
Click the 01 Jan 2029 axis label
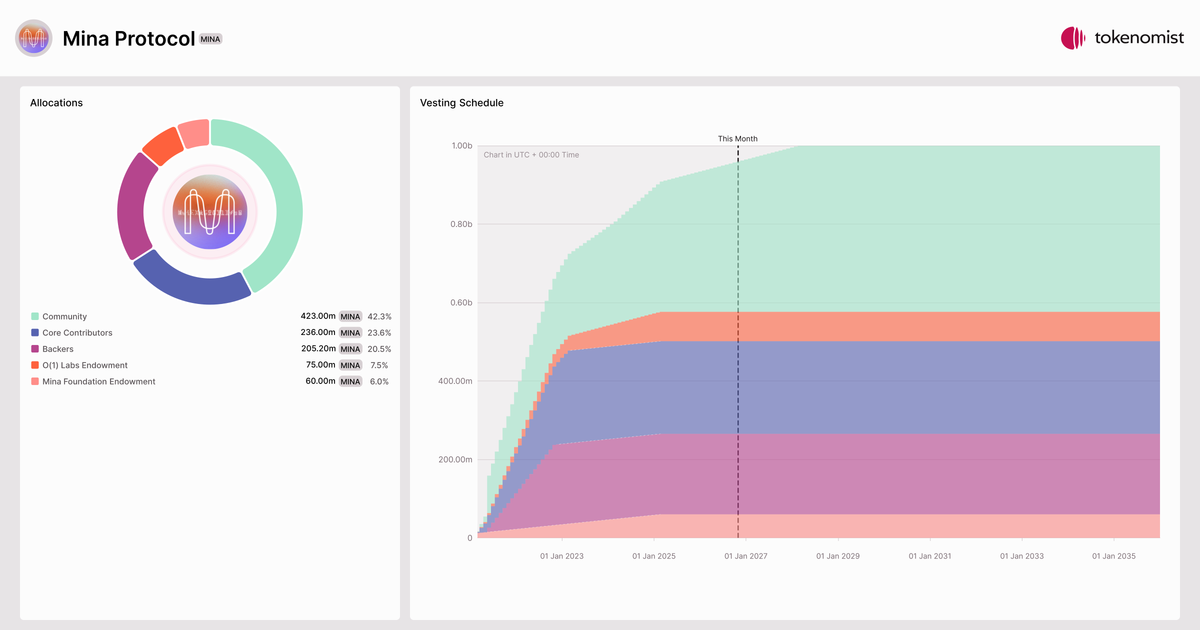click(x=838, y=556)
